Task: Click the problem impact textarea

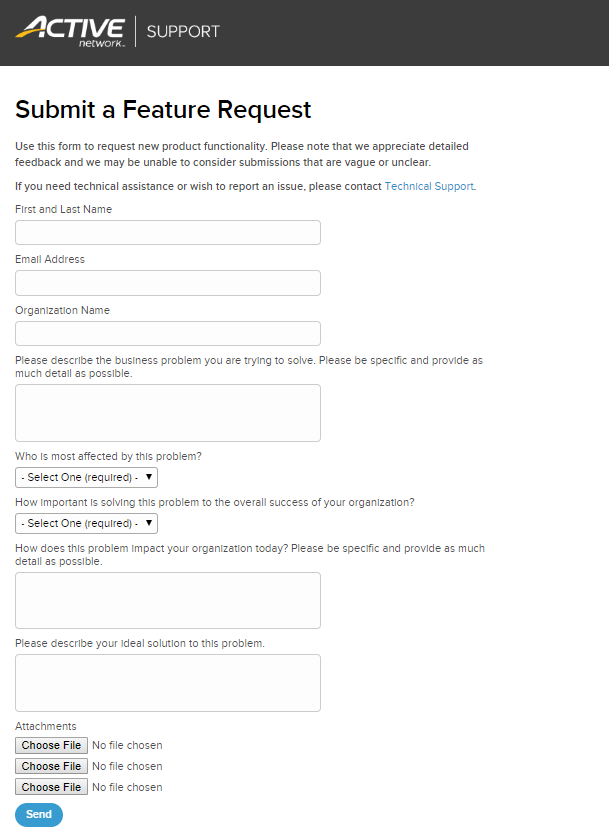Action: click(x=168, y=600)
